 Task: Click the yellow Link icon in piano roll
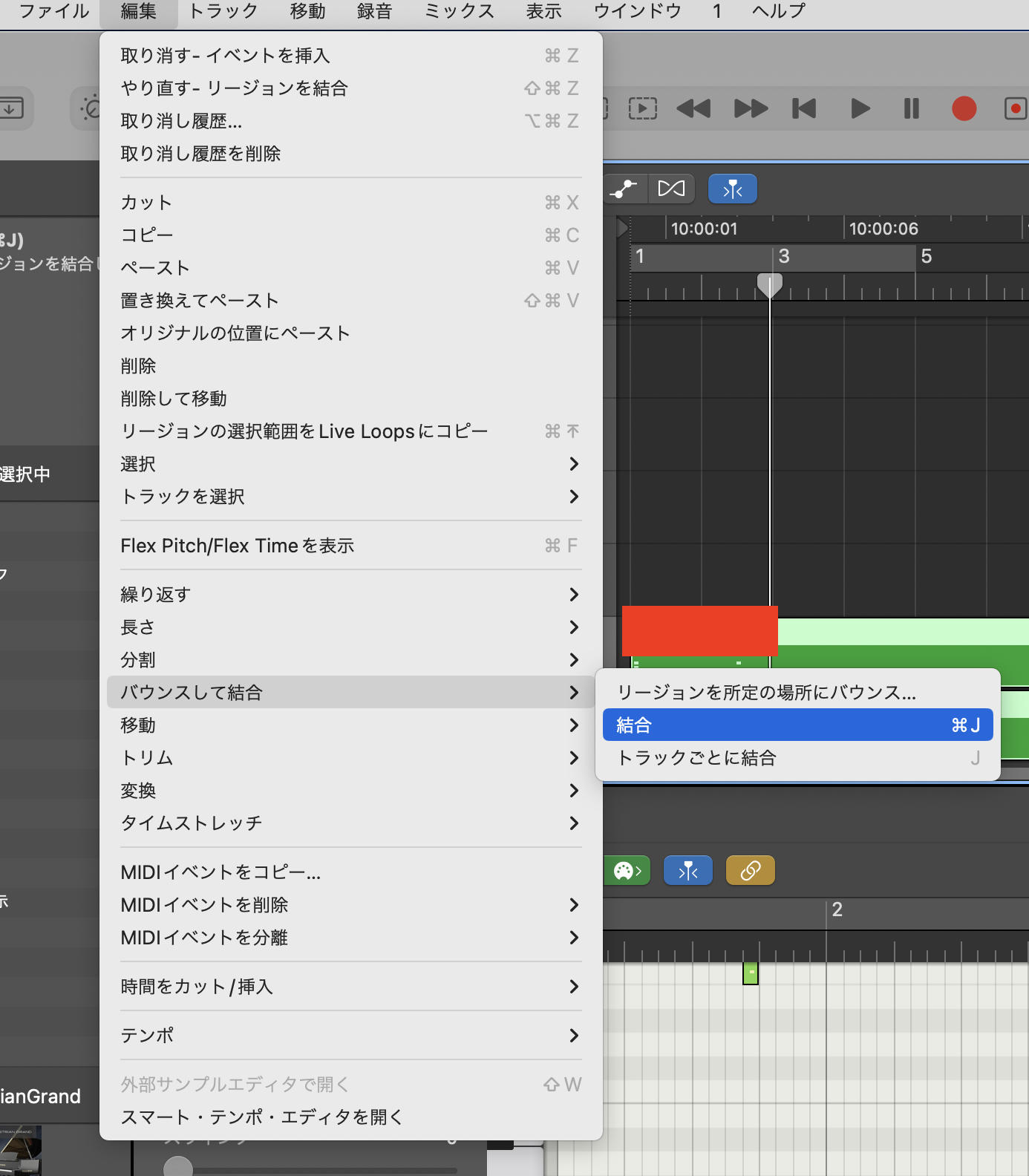750,870
